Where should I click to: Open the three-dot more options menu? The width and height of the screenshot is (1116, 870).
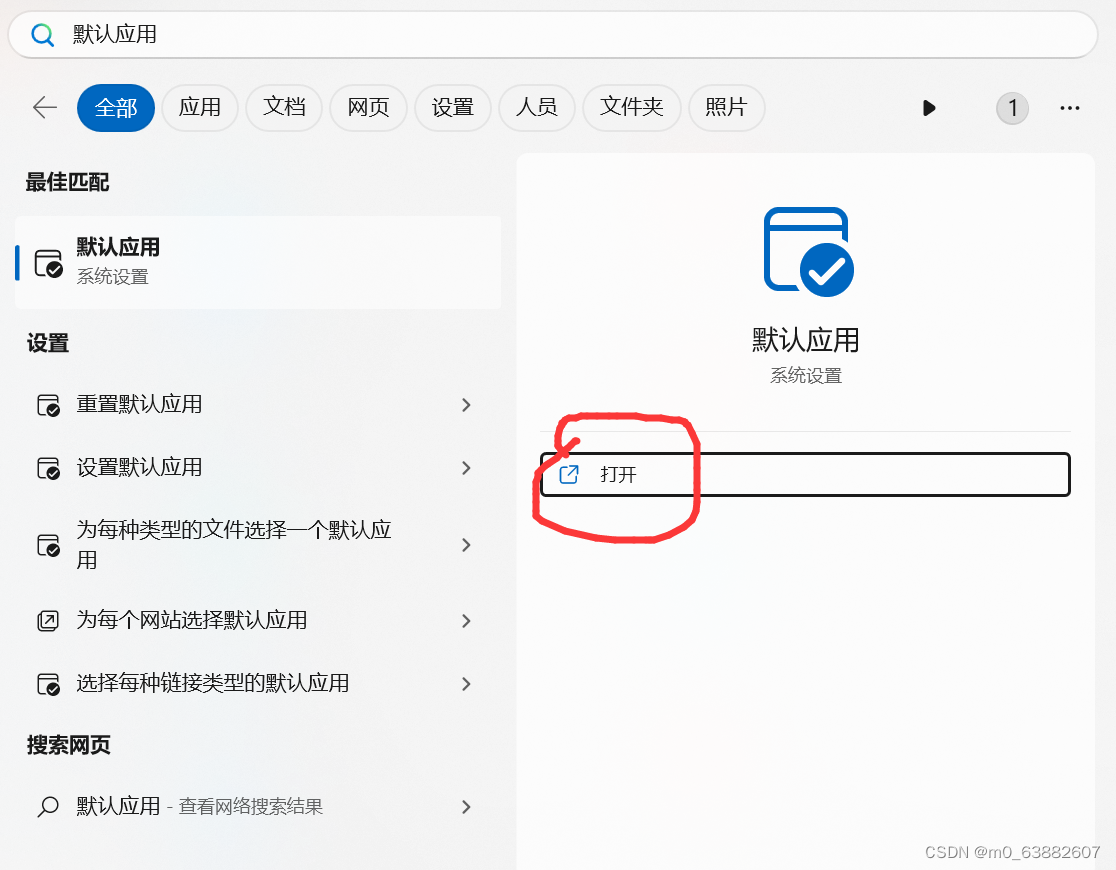coord(1069,108)
